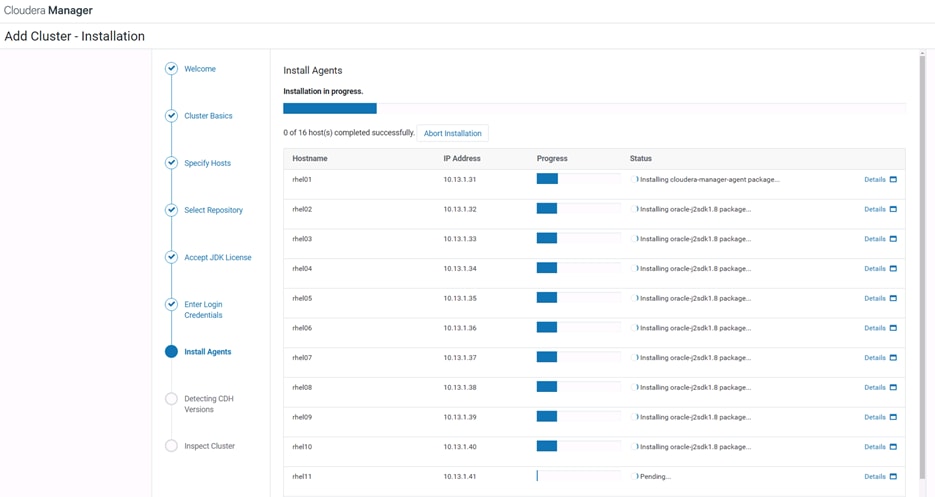Click the progress bar for rhel01
Screen dimensions: 935x497
578,178
